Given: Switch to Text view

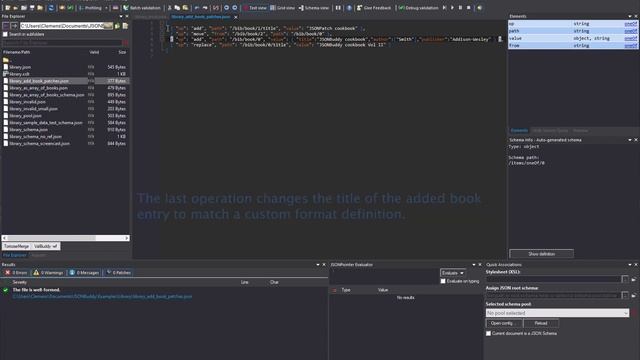Looking at the screenshot, I should 255,8.
